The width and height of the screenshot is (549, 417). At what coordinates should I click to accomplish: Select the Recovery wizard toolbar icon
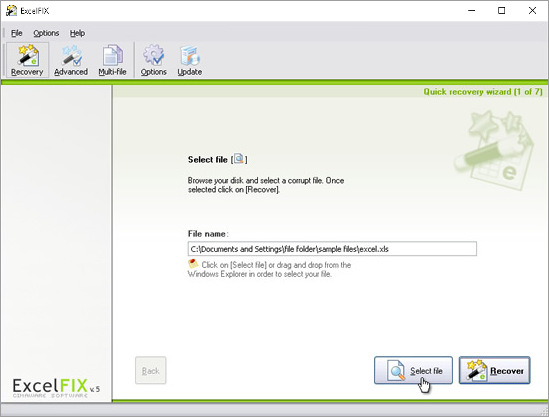27,60
